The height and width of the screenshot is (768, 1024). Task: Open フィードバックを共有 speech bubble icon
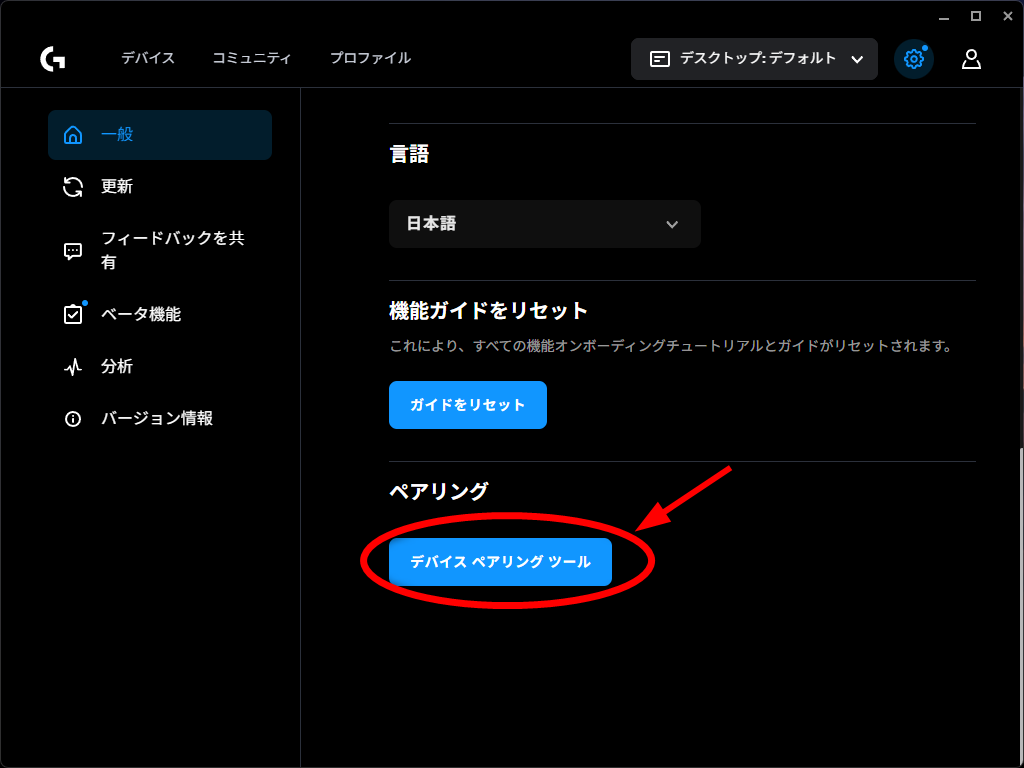[x=73, y=251]
